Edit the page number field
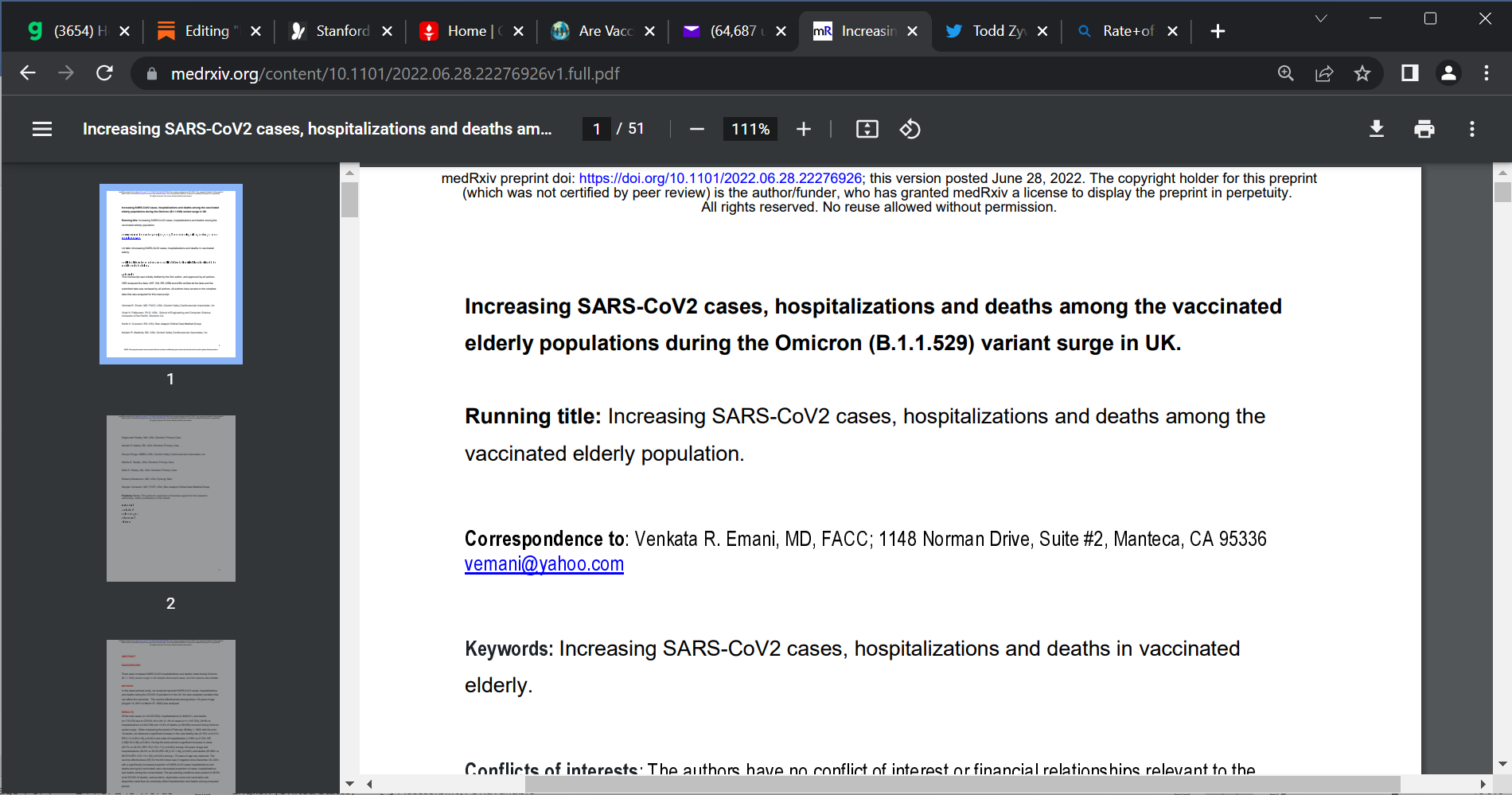The image size is (1512, 795). coord(597,129)
